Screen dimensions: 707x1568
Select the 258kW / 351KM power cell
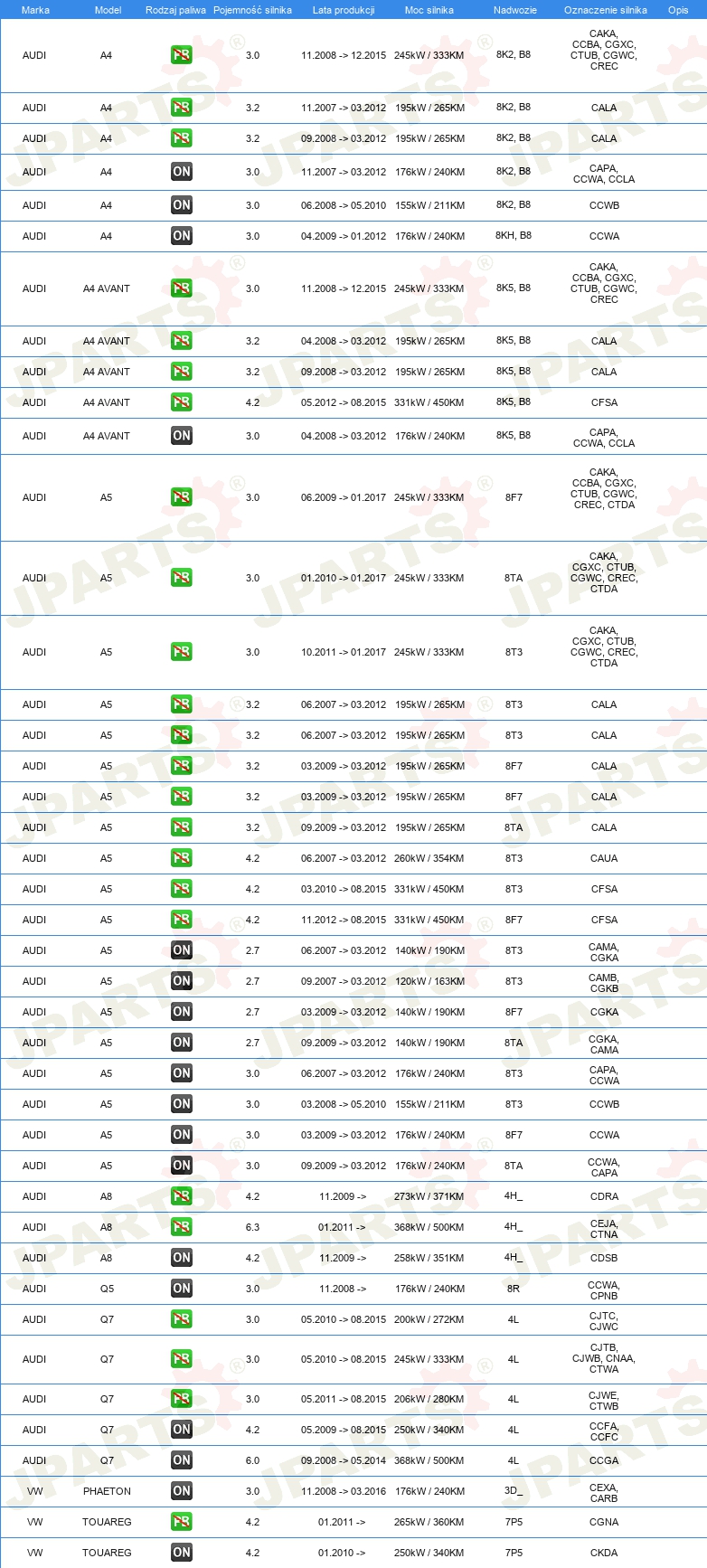tap(429, 1258)
